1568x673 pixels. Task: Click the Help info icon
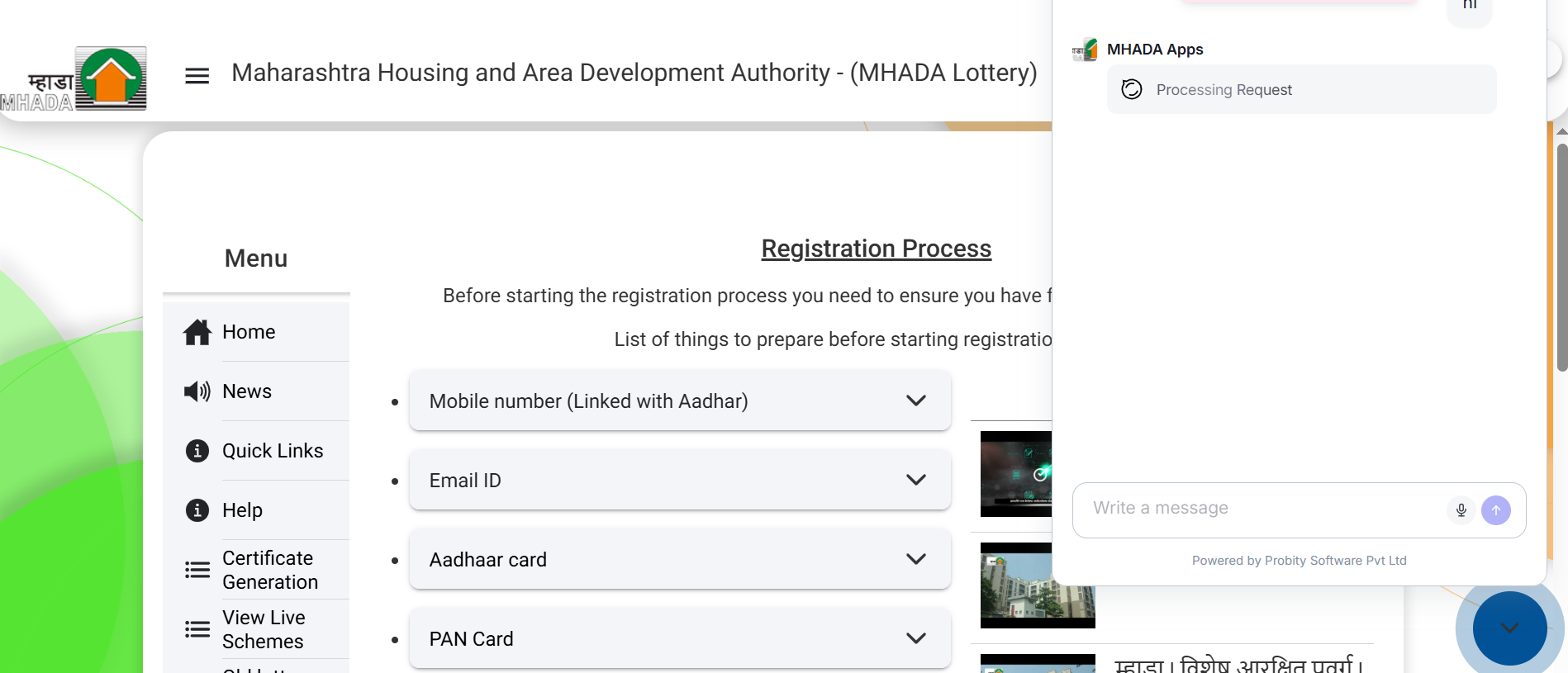pyautogui.click(x=197, y=510)
